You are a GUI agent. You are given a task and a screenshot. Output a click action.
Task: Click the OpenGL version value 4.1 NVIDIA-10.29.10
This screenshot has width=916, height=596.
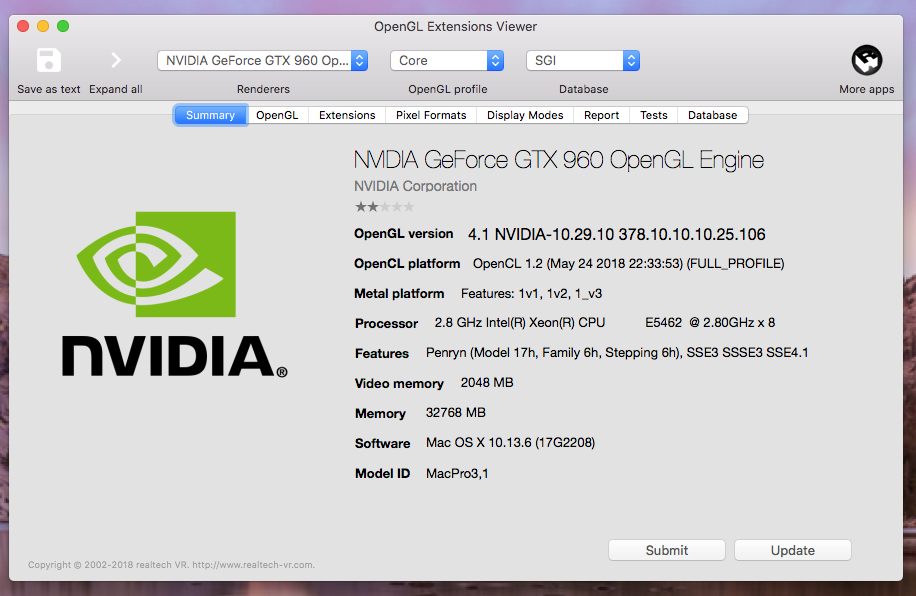pos(616,234)
